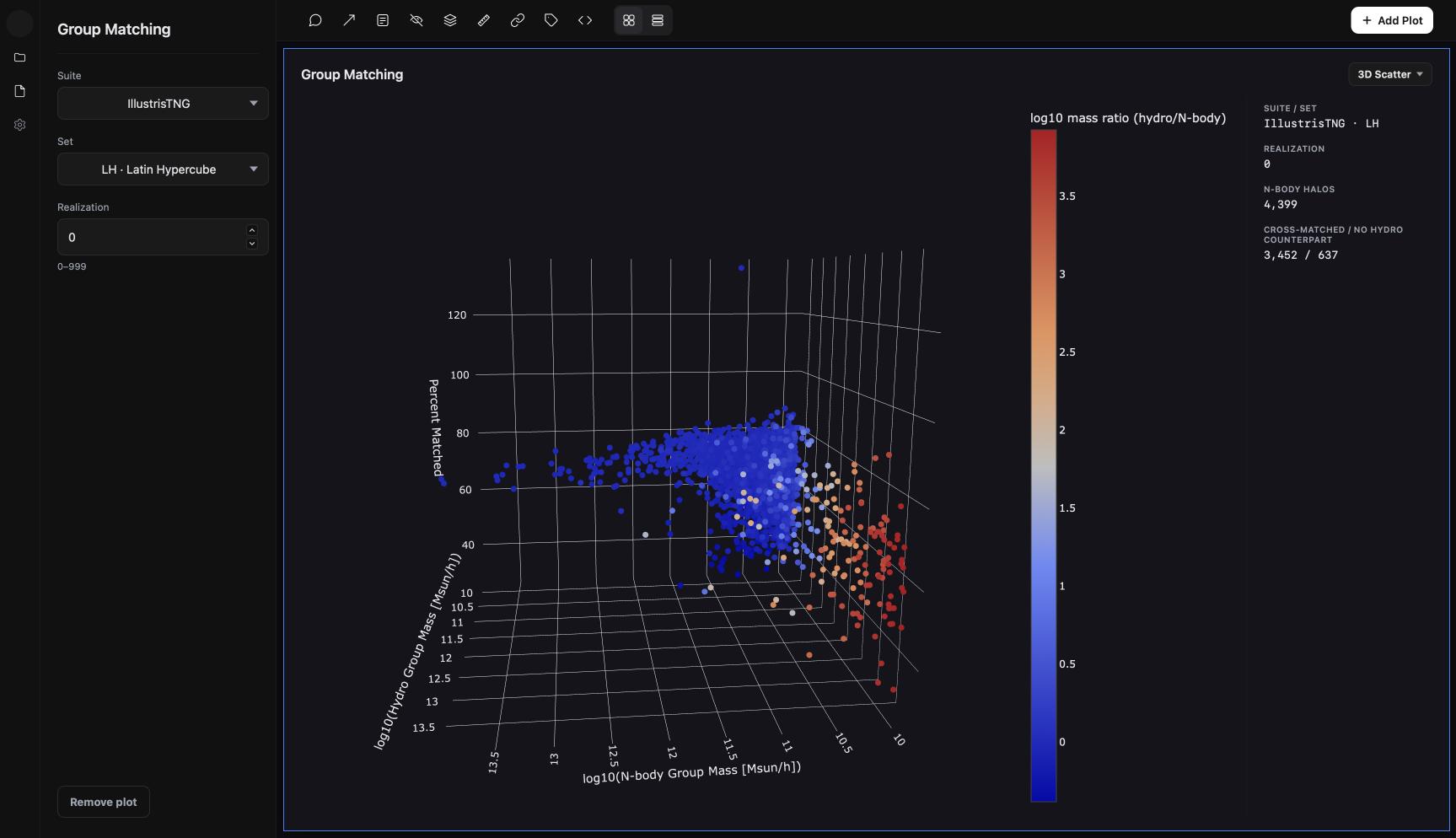Click the chain link icon

[x=518, y=20]
